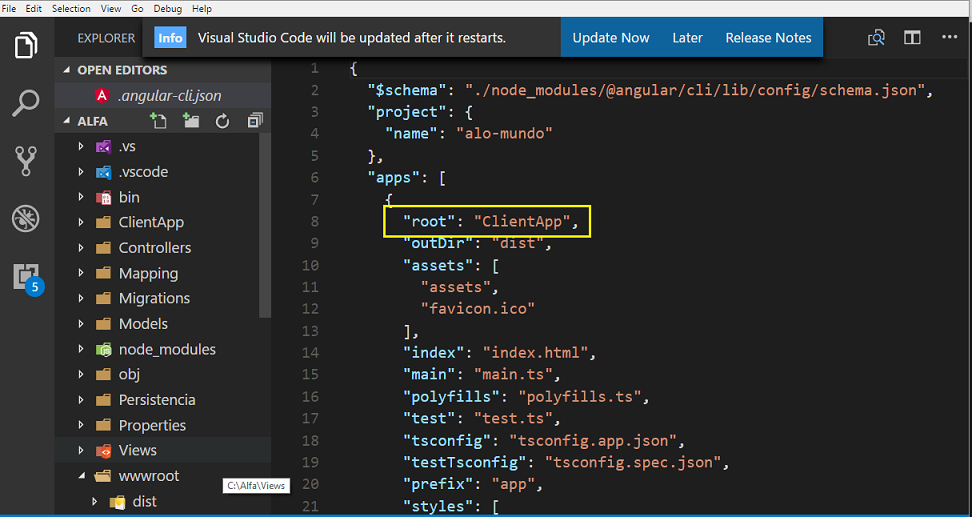Image resolution: width=972 pixels, height=517 pixels.
Task: Click the "favicon.ico" string on line 12
Action: pyautogui.click(x=477, y=308)
